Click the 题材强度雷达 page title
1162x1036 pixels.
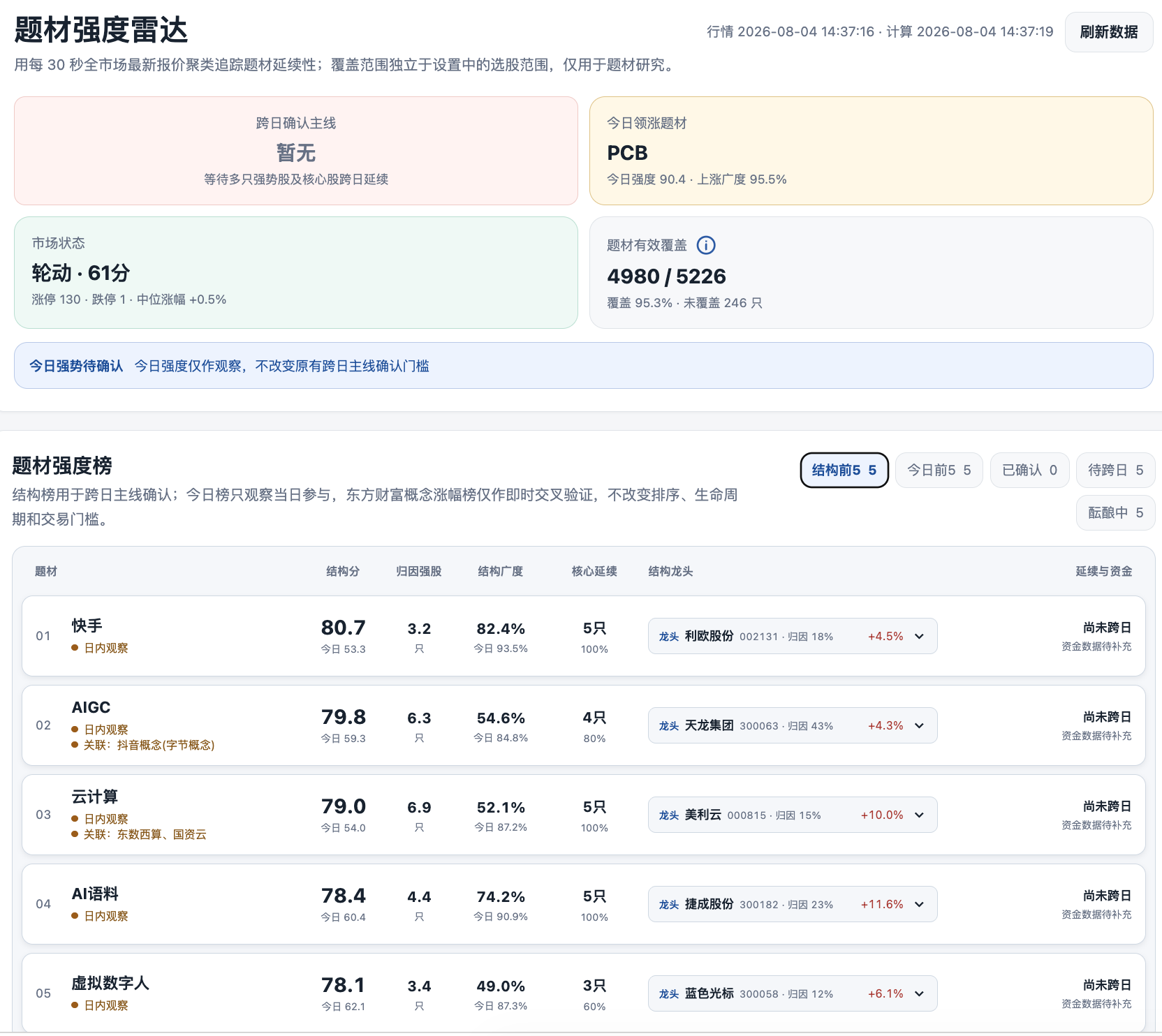101,29
